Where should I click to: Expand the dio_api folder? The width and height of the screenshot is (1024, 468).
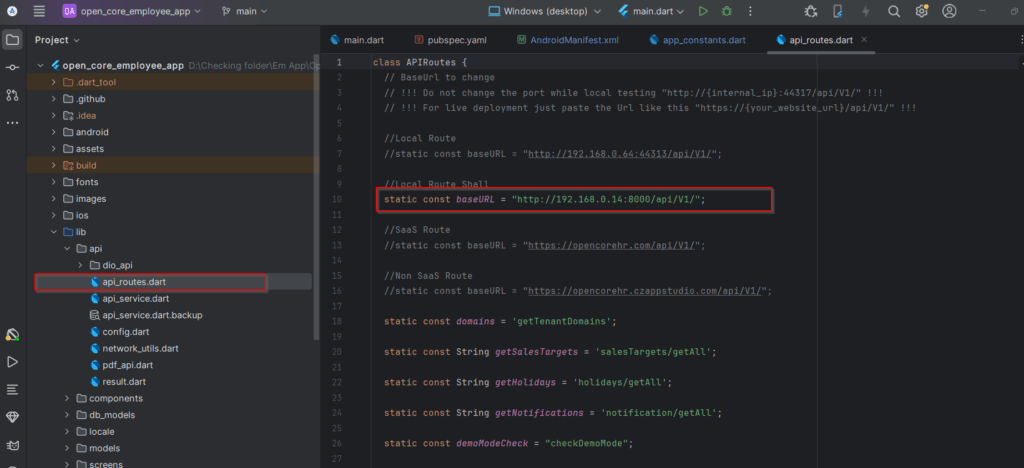pyautogui.click(x=81, y=265)
